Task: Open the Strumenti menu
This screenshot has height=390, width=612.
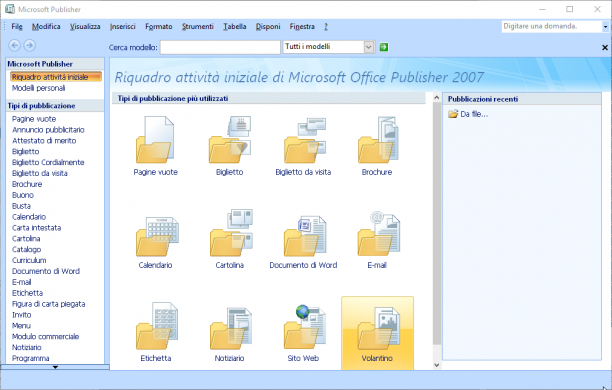Action: pos(197,27)
